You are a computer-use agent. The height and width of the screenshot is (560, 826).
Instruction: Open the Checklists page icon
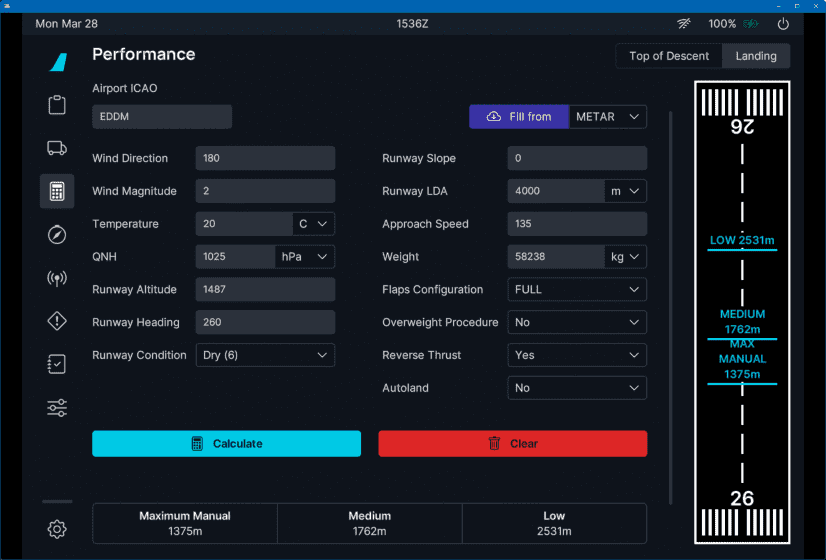(57, 364)
